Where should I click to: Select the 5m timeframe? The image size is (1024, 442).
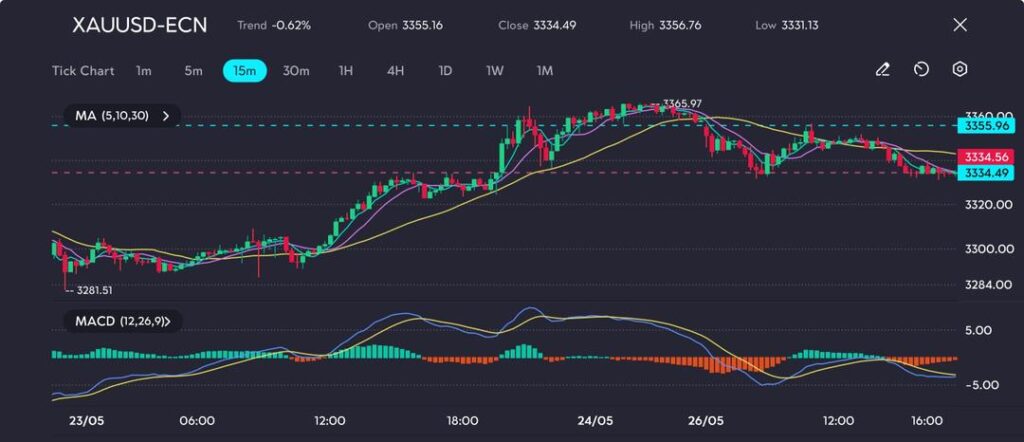tap(193, 71)
